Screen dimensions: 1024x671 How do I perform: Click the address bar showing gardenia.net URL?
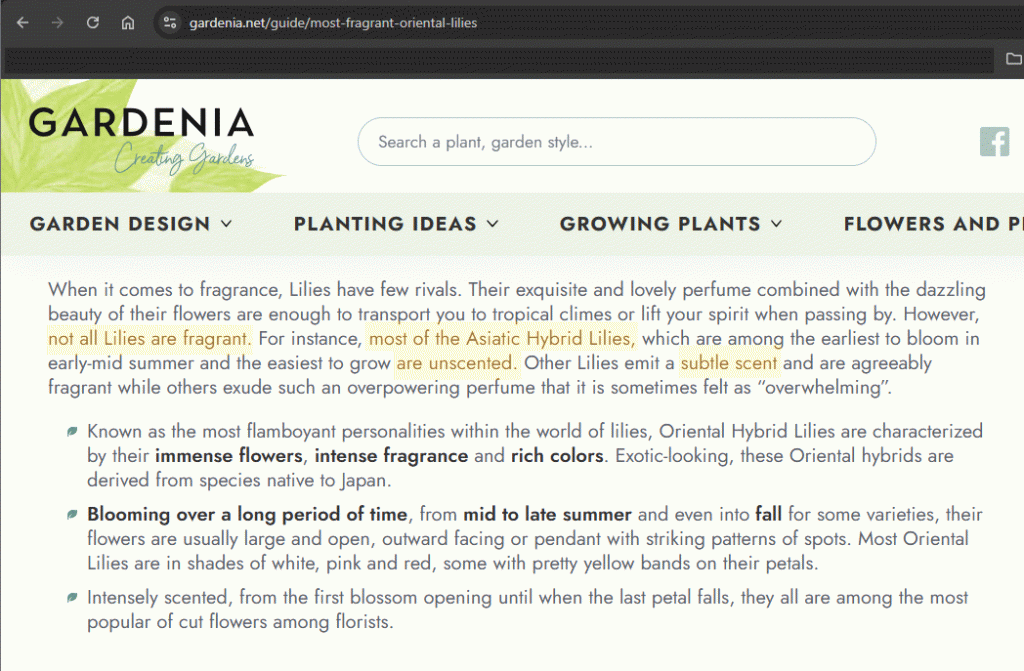333,22
